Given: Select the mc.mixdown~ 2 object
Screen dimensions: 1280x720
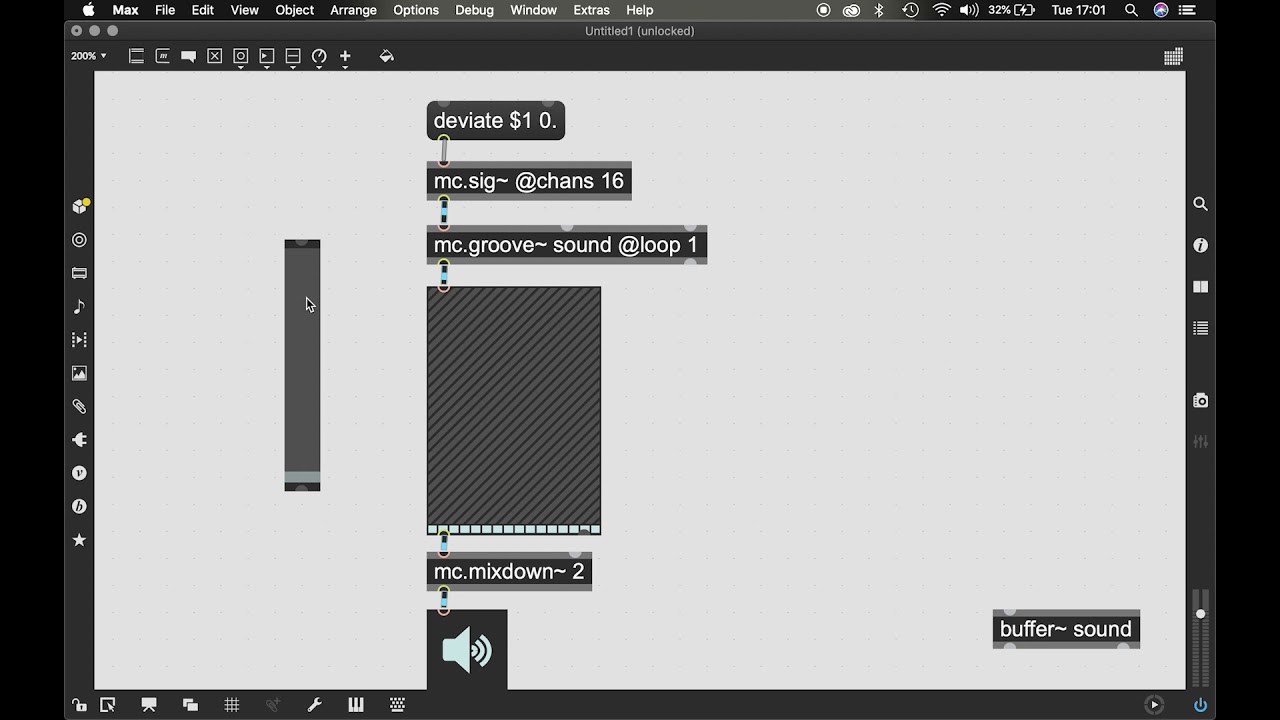Looking at the screenshot, I should point(509,571).
